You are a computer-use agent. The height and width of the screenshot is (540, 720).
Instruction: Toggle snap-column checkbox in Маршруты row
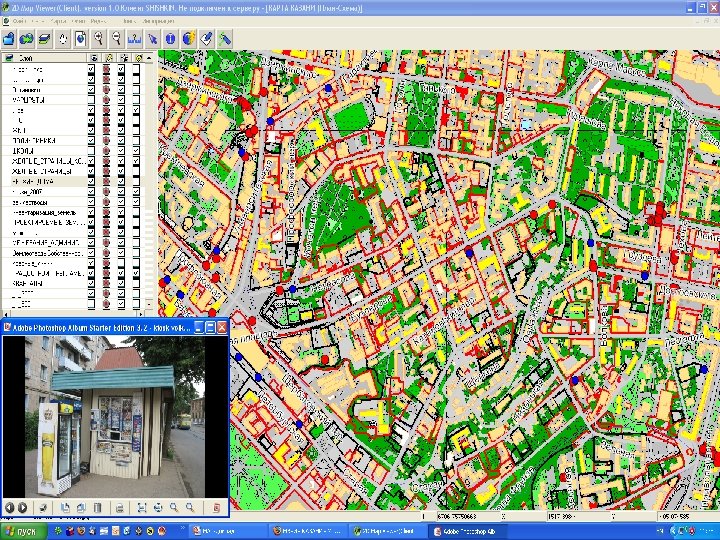tap(121, 100)
